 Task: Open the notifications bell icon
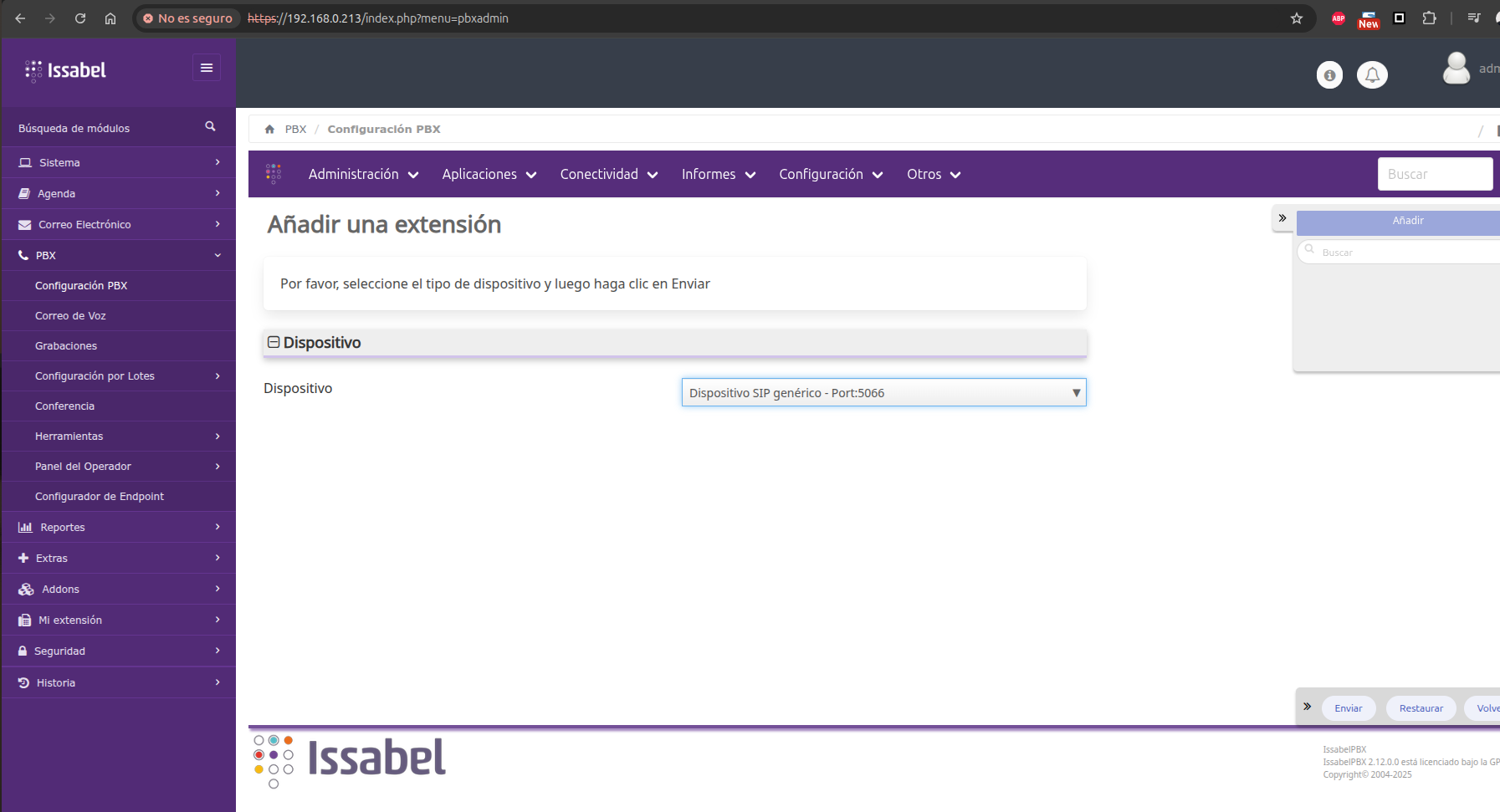[x=1372, y=75]
